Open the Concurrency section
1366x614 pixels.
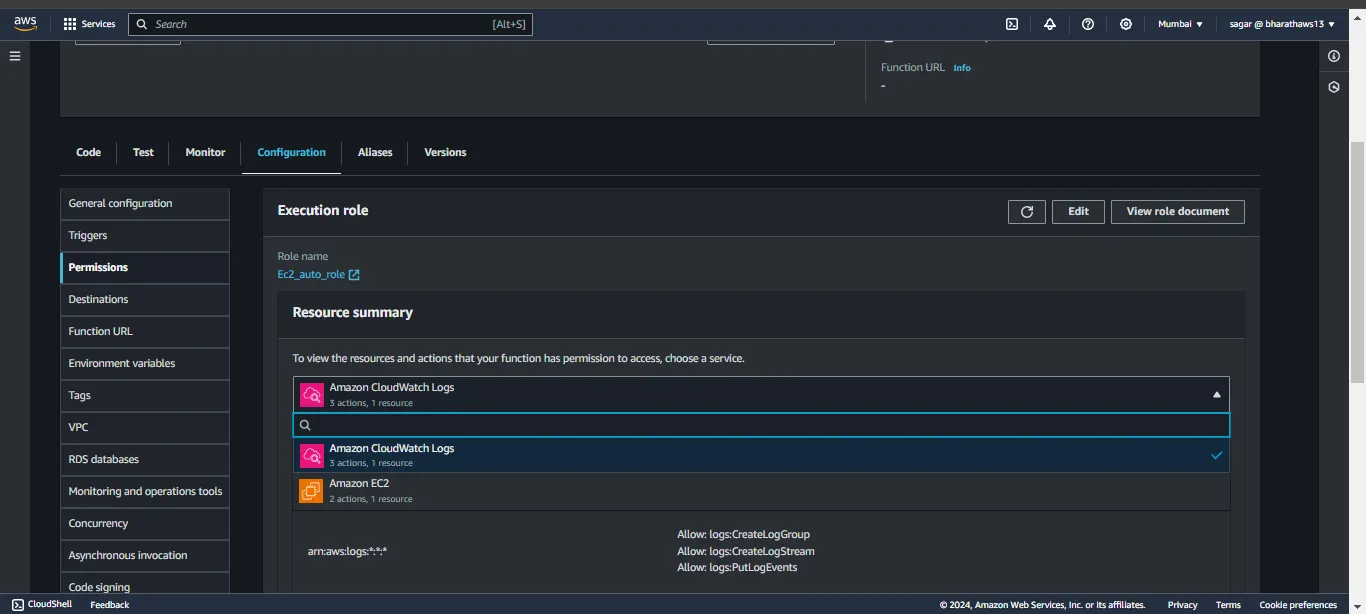pos(145,523)
